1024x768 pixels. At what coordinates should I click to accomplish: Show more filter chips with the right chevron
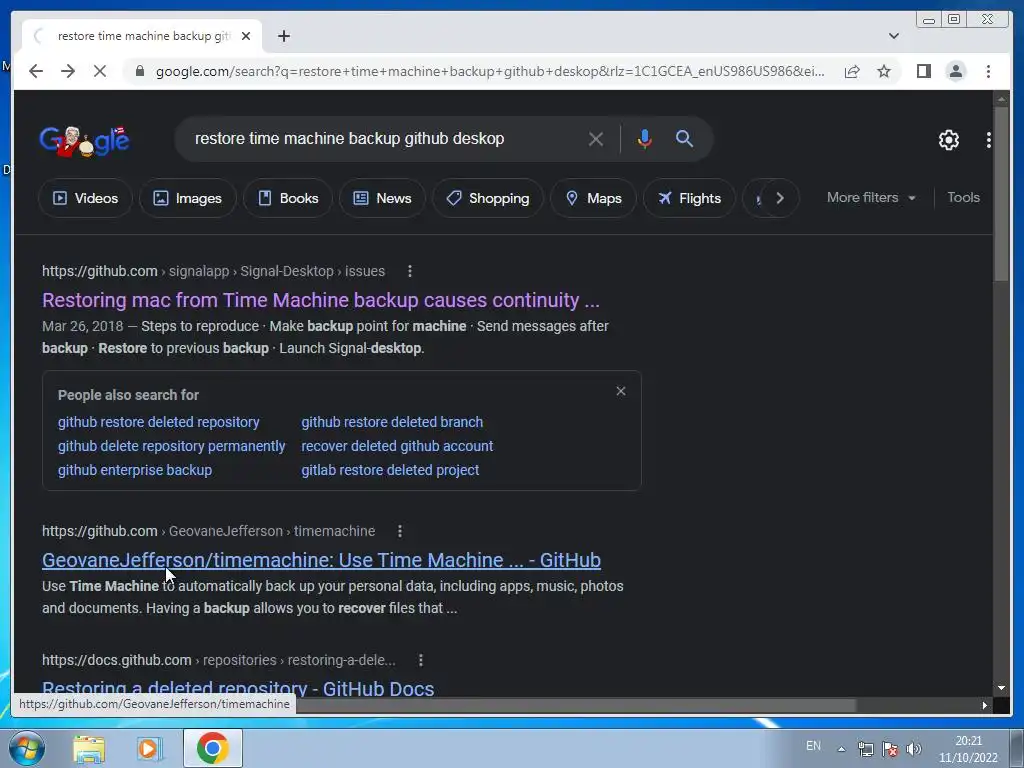pos(779,198)
